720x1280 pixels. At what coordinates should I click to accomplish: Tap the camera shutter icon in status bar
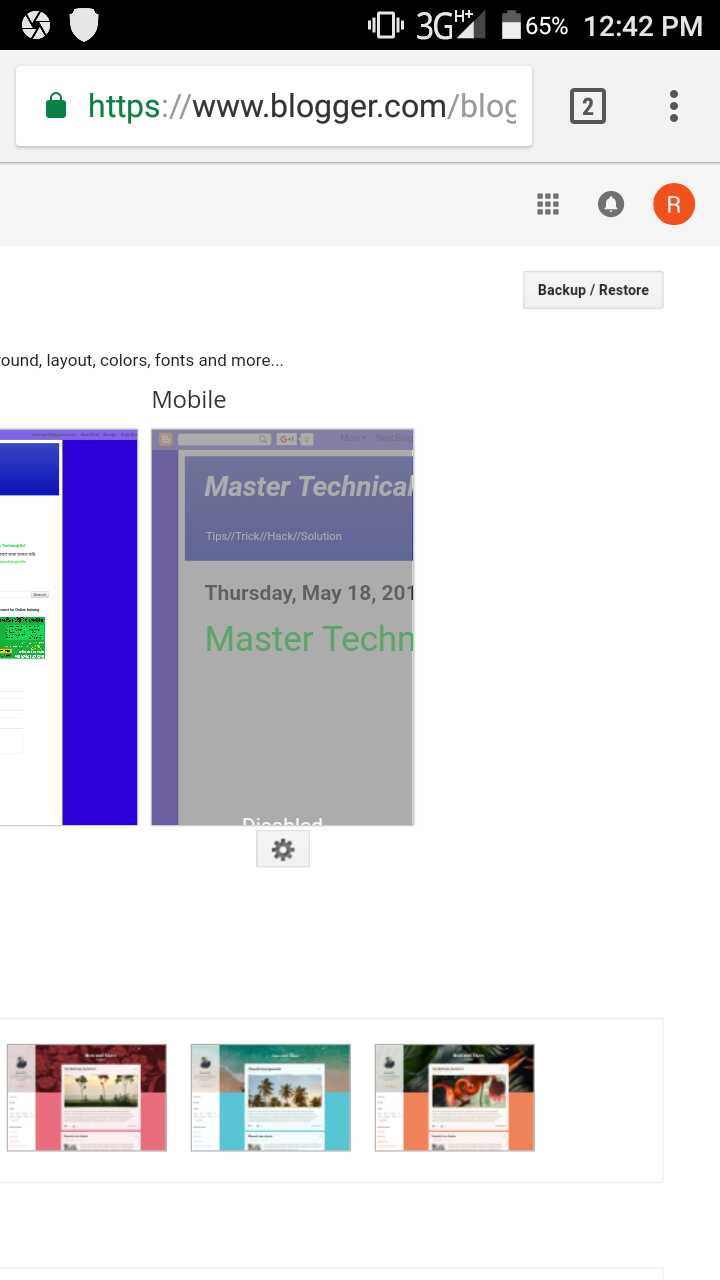point(35,25)
